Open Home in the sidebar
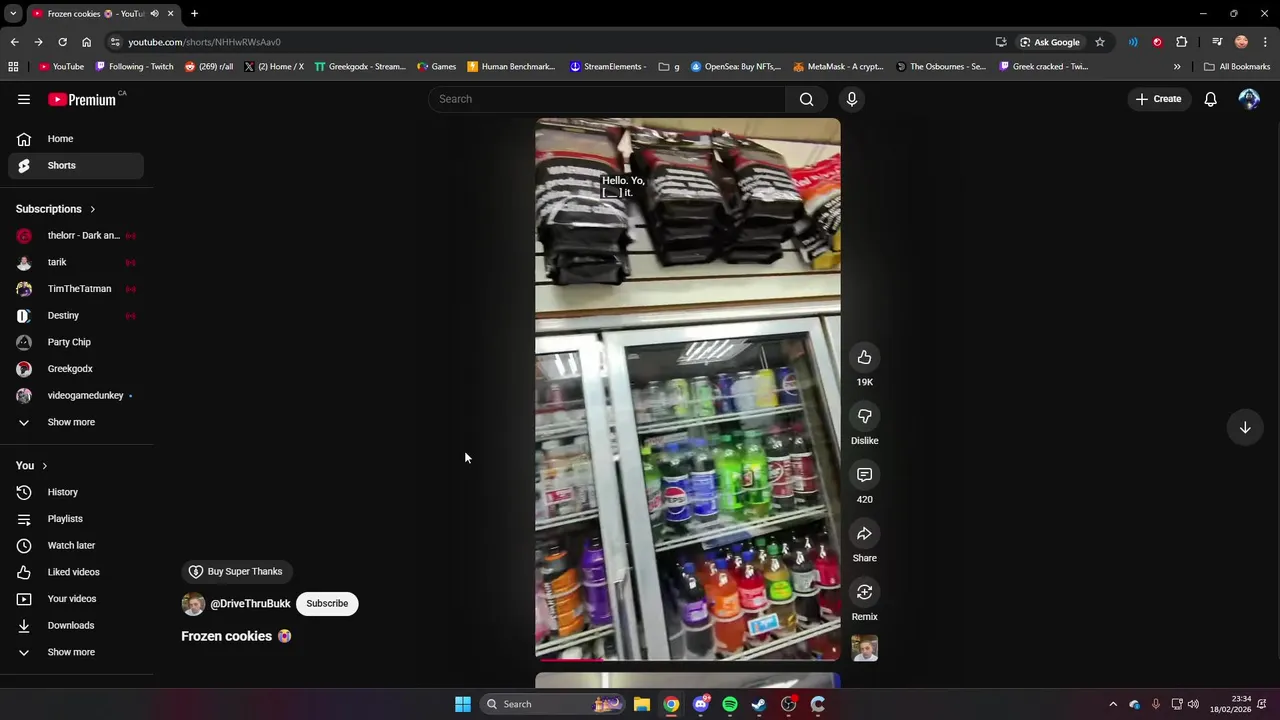1280x720 pixels. (76, 139)
